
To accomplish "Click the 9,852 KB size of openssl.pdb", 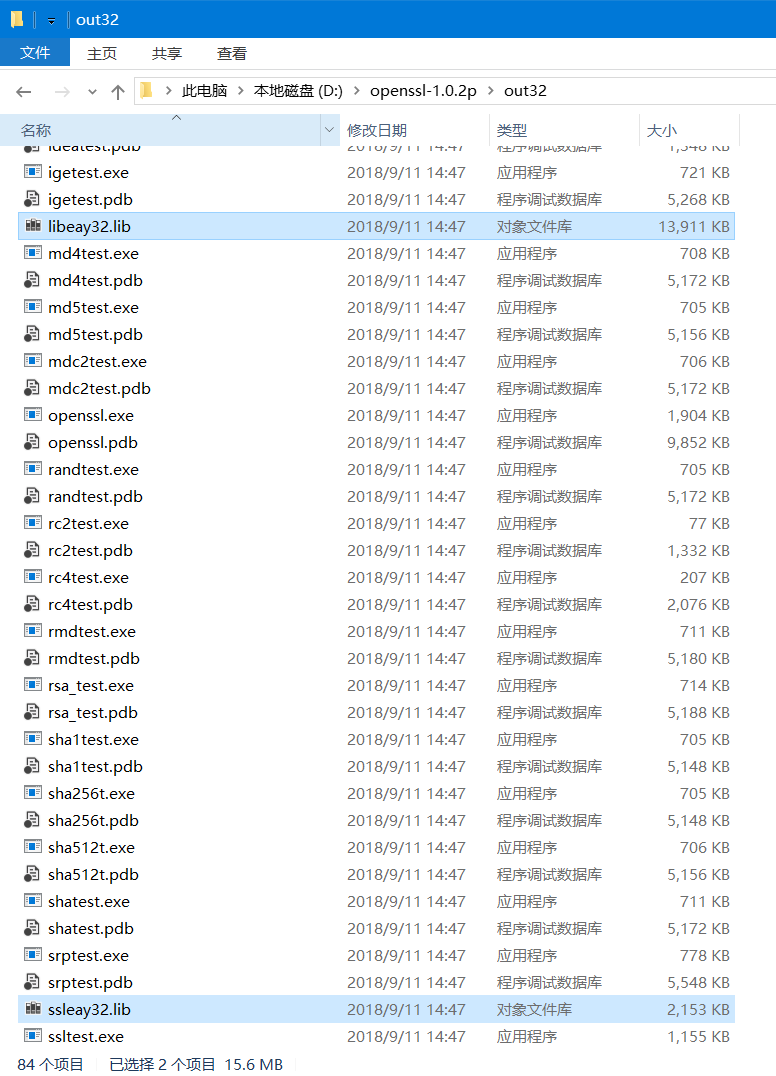I will [x=698, y=442].
